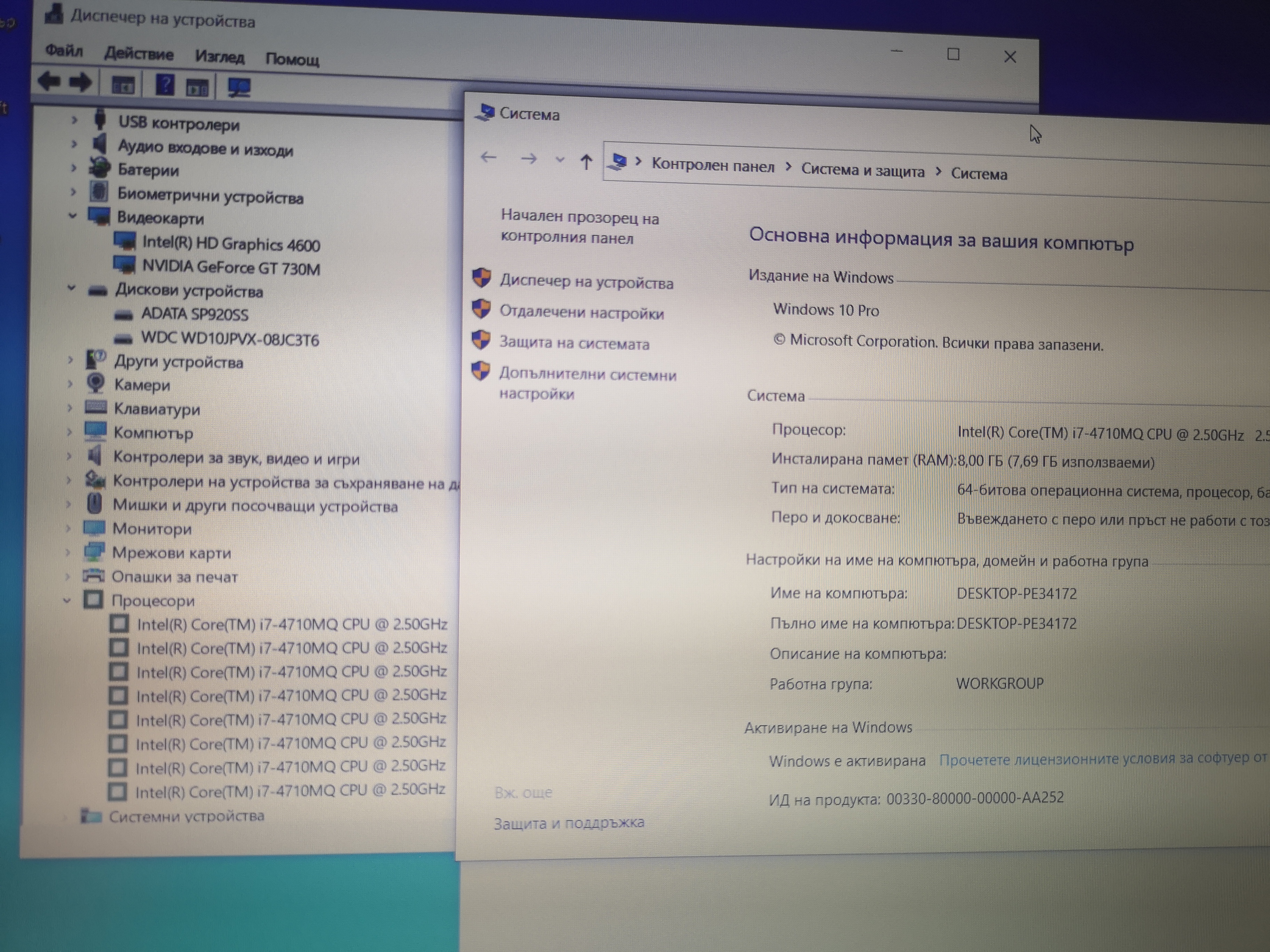The height and width of the screenshot is (952, 1270).
Task: Expand the USB контролери node
Action: click(74, 120)
